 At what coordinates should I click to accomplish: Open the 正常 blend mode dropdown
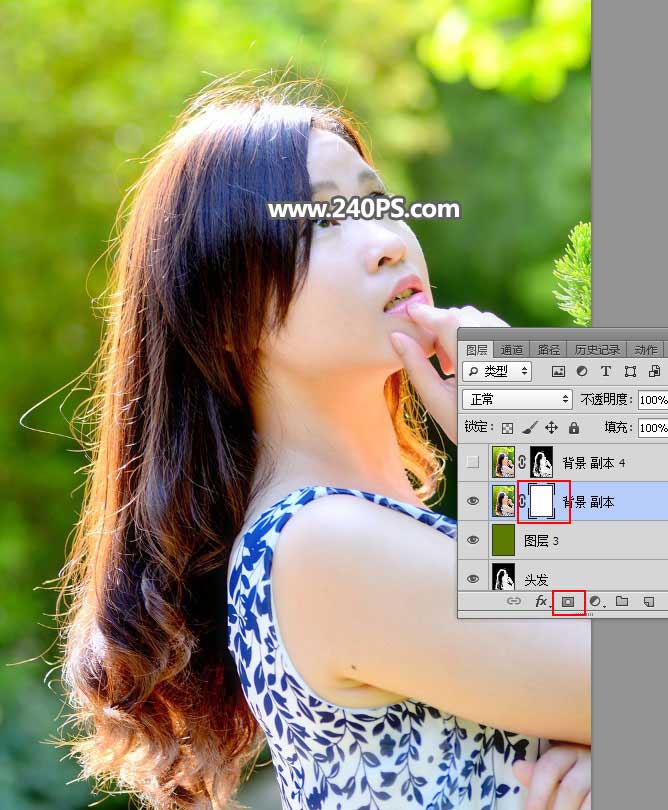pyautogui.click(x=517, y=399)
